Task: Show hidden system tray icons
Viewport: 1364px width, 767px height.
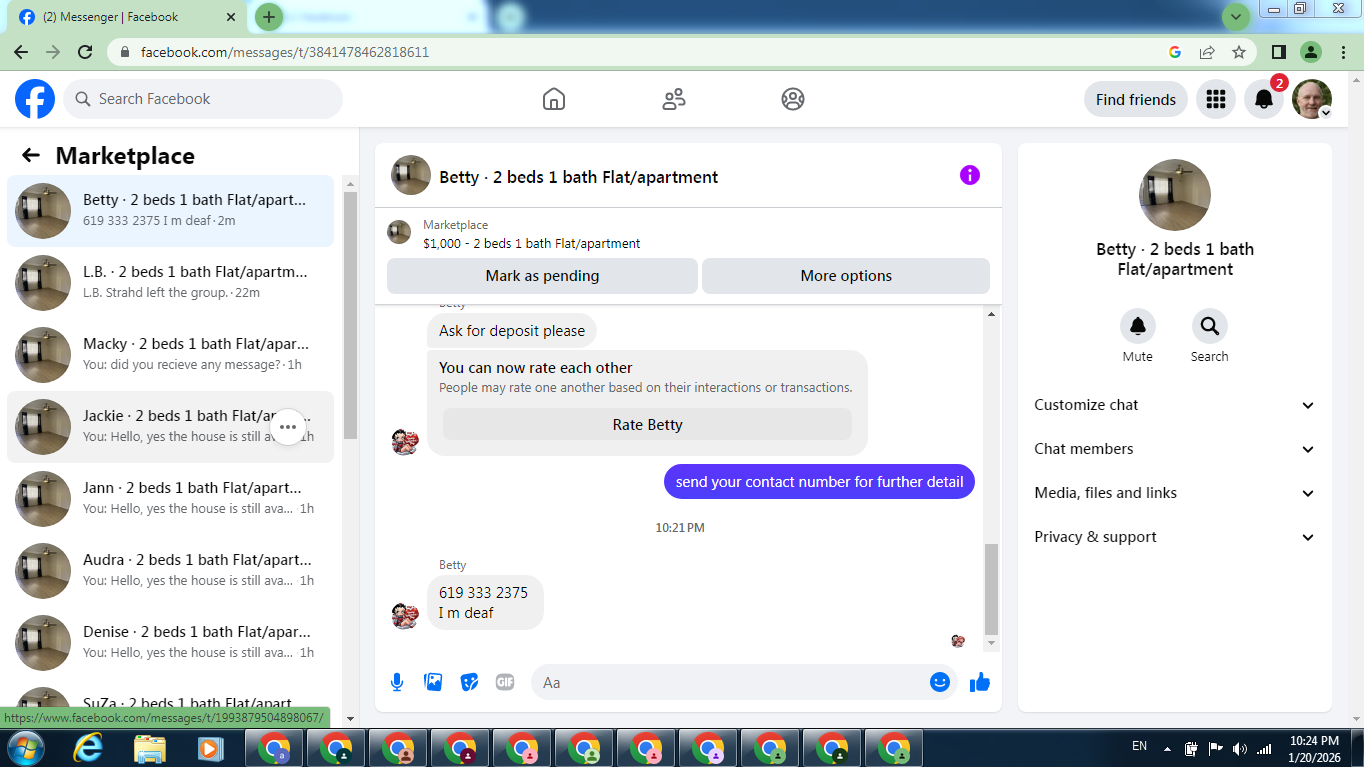Action: (x=1167, y=748)
